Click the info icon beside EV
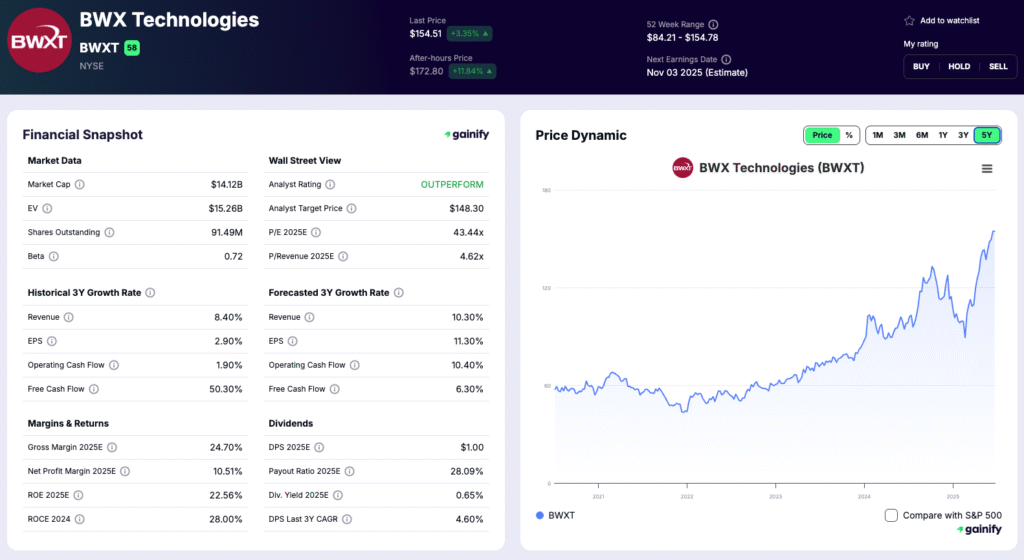The image size is (1024, 560). [48, 209]
